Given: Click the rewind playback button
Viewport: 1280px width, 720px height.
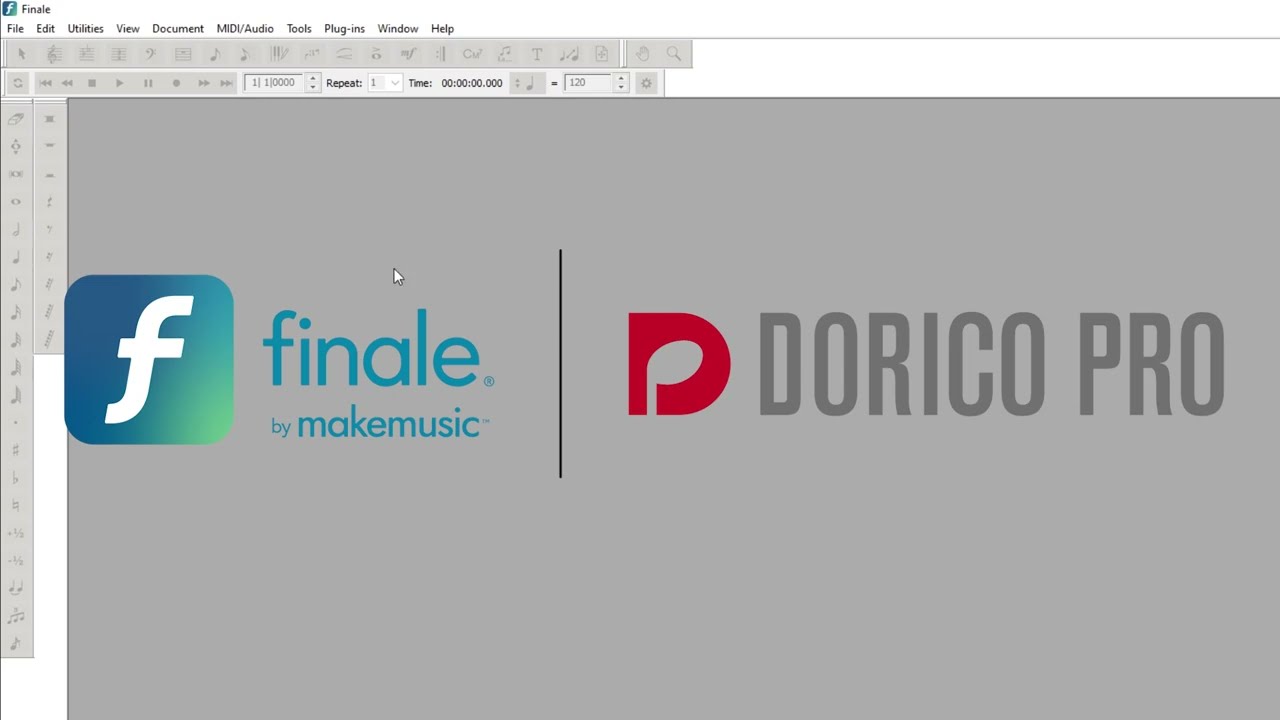Looking at the screenshot, I should [x=67, y=83].
